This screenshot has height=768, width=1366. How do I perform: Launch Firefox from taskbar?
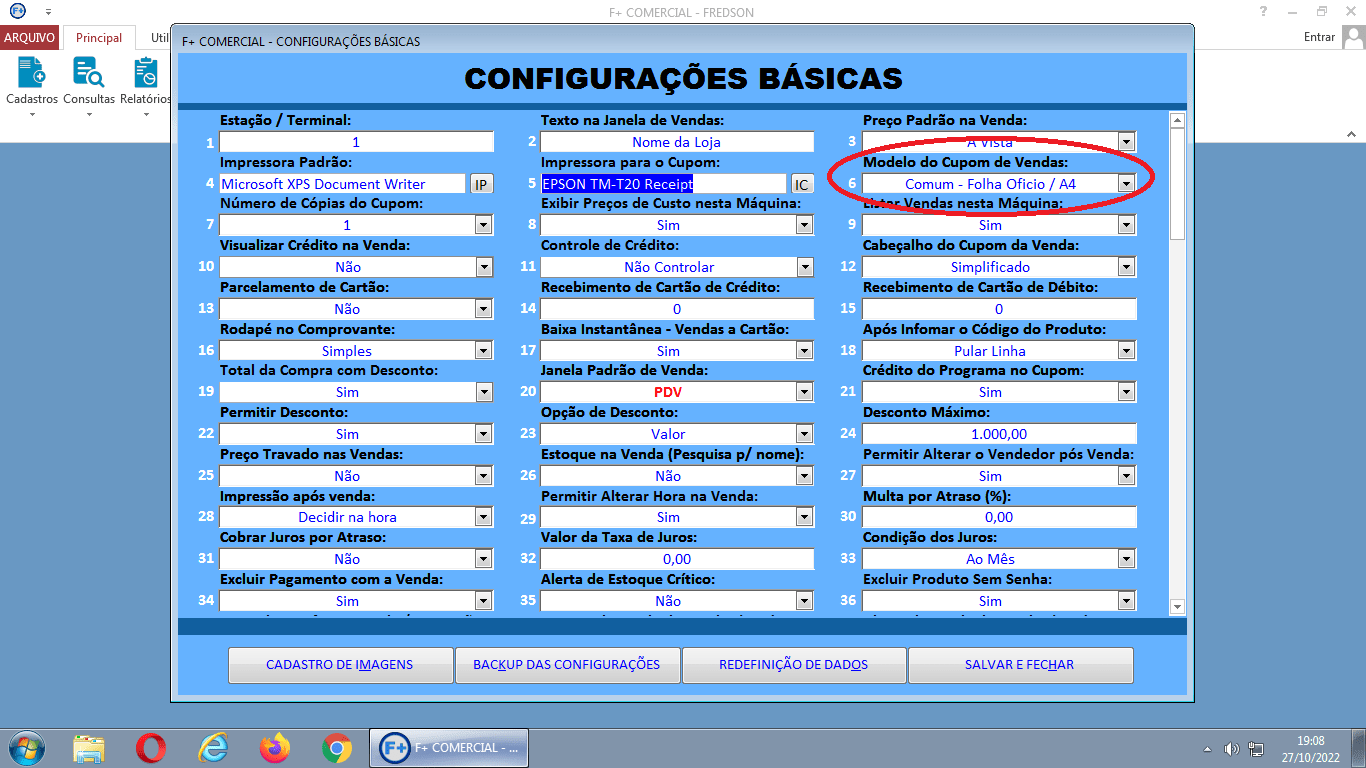[x=274, y=747]
